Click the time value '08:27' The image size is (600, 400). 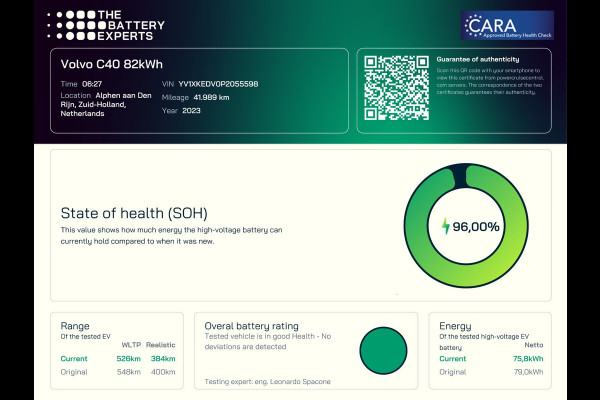(92, 84)
